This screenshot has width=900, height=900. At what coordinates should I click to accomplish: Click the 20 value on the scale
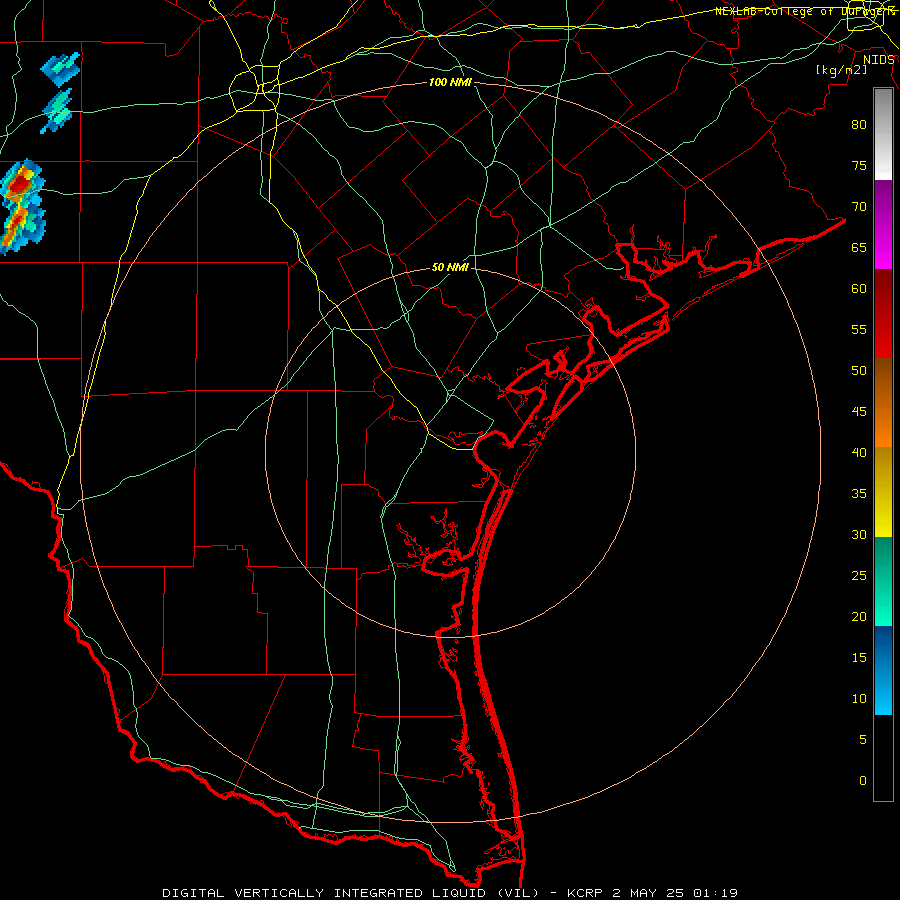tap(859, 616)
